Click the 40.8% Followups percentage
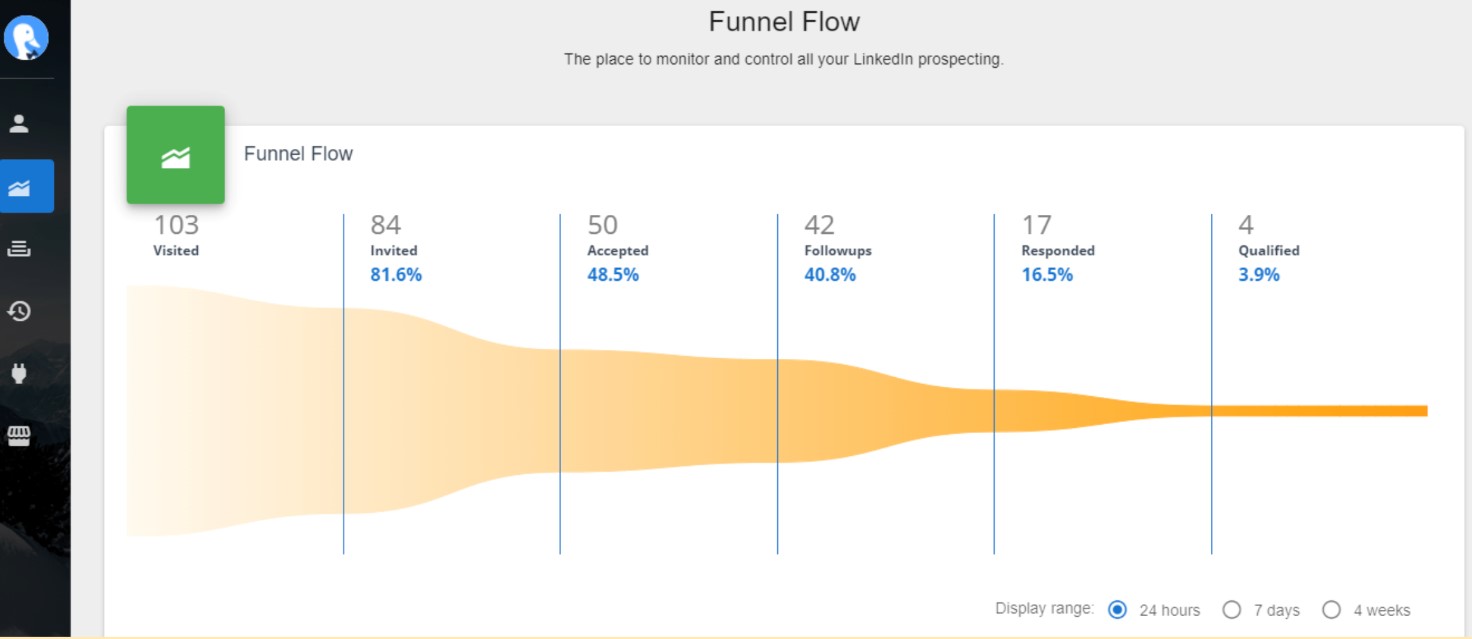The height and width of the screenshot is (639, 1472). click(x=830, y=275)
